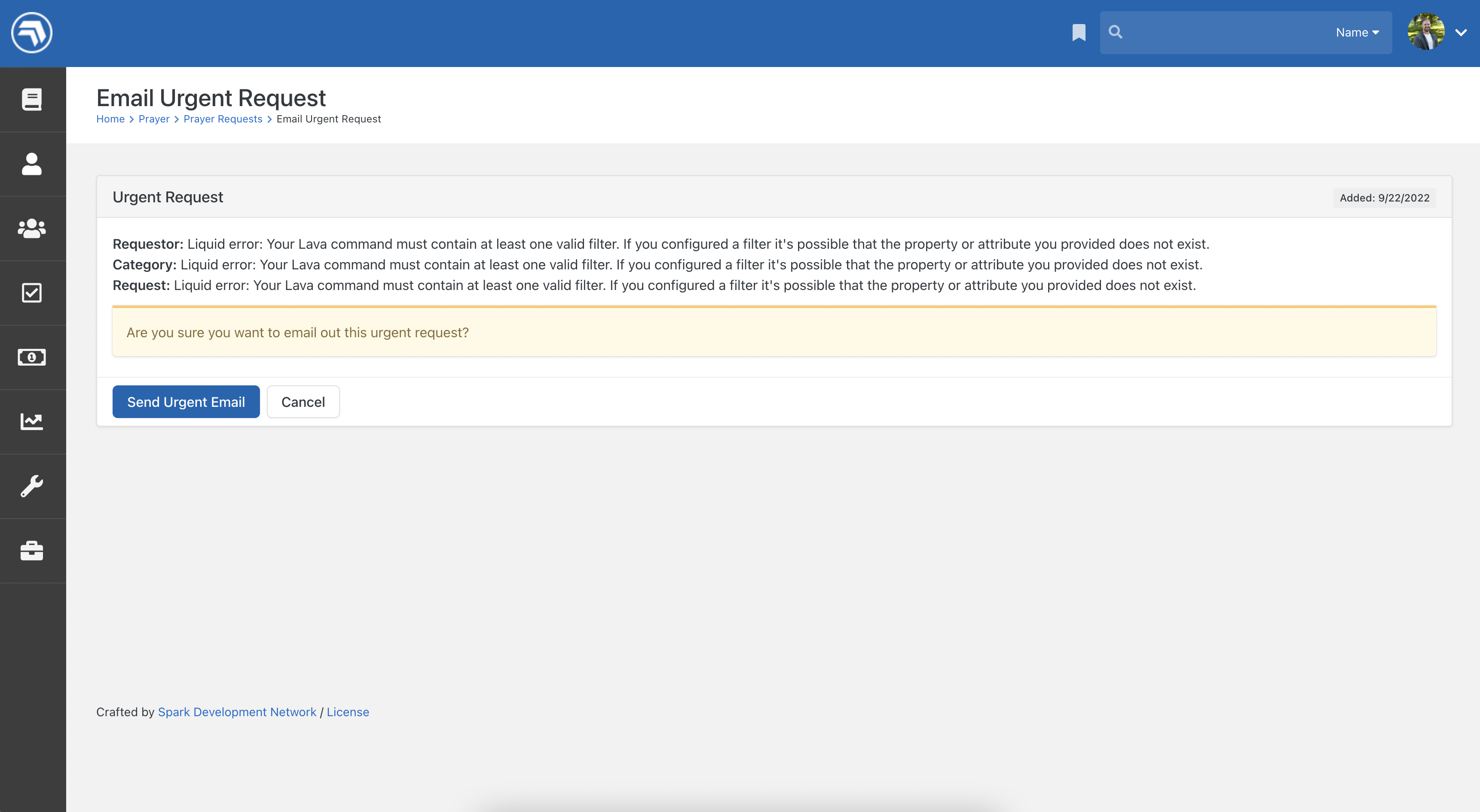Open the wrench admin tools icon

(32, 486)
